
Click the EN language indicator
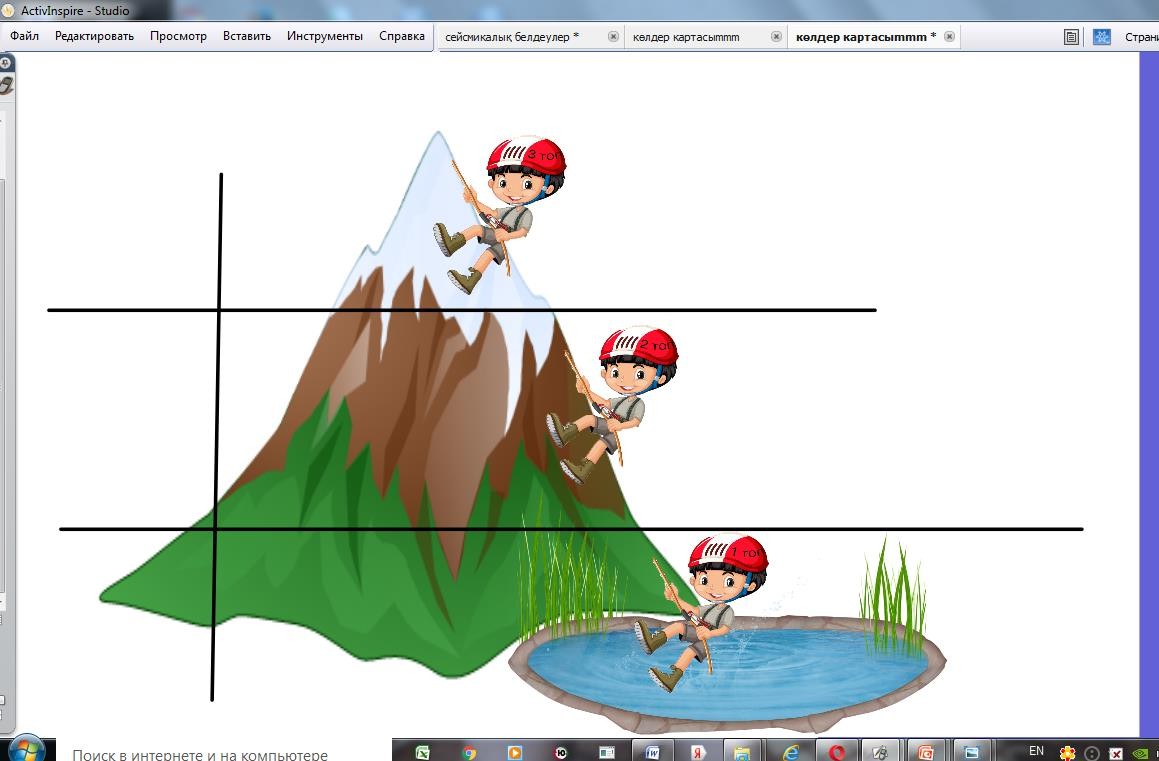1036,751
